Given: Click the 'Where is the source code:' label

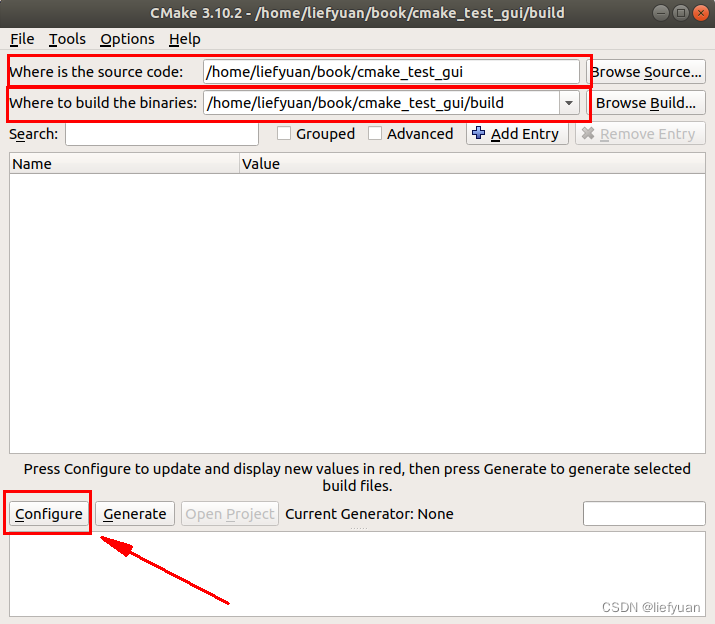Looking at the screenshot, I should point(96,72).
